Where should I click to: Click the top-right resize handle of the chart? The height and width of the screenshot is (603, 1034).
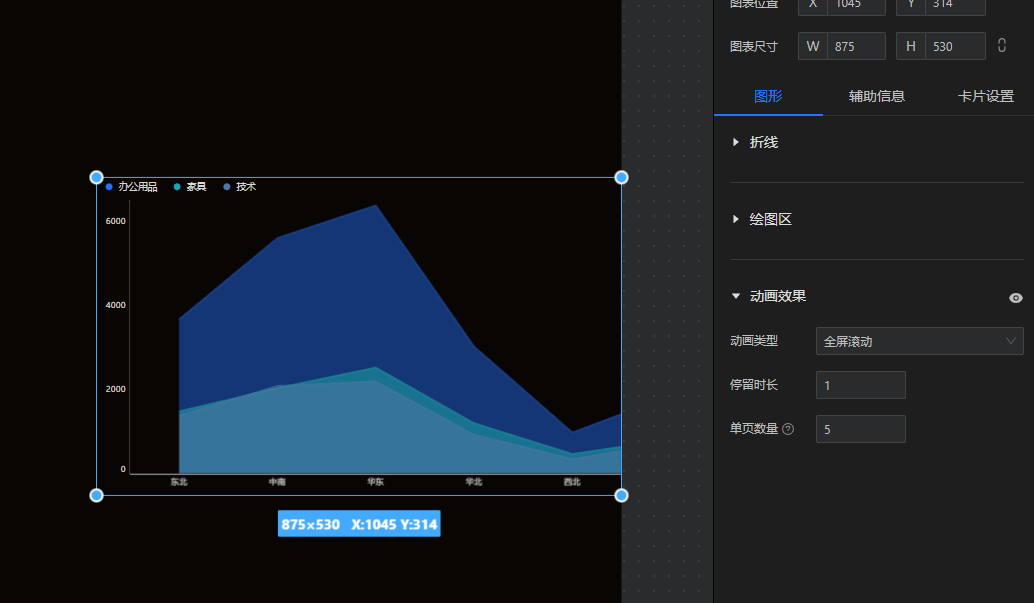point(621,178)
